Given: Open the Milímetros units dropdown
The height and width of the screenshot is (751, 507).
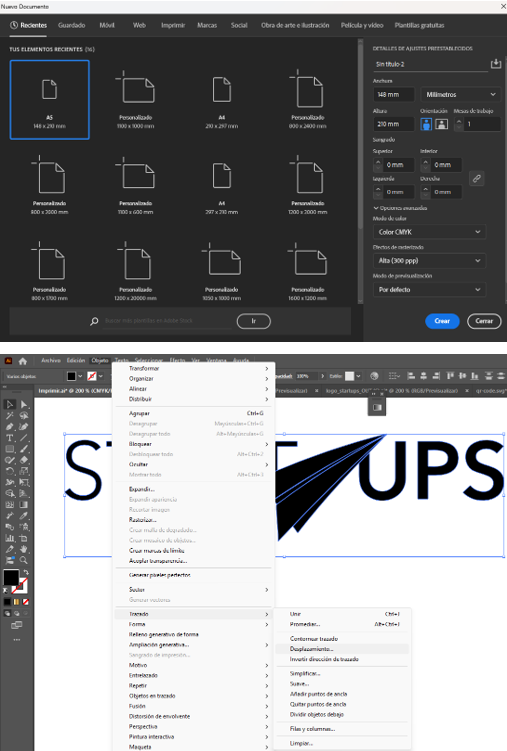Looking at the screenshot, I should point(460,94).
